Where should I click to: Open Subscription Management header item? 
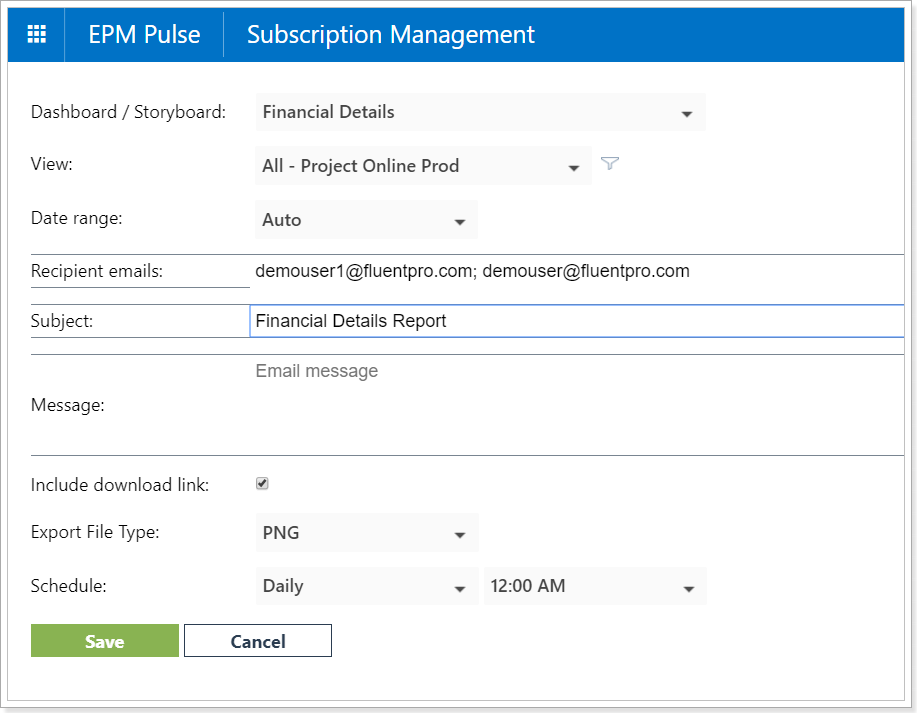click(x=391, y=35)
